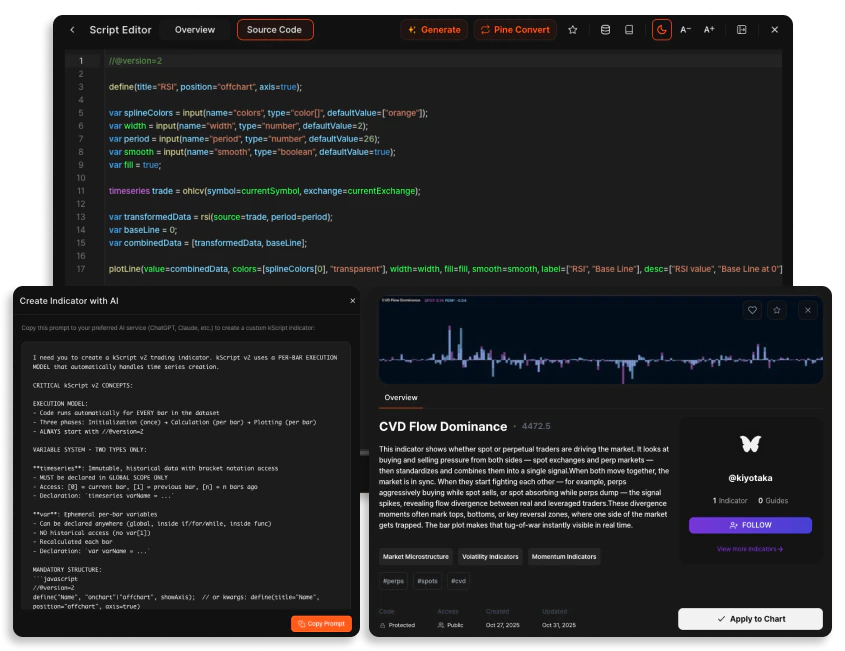The height and width of the screenshot is (651, 845).
Task: Click the Generate button
Action: (434, 30)
